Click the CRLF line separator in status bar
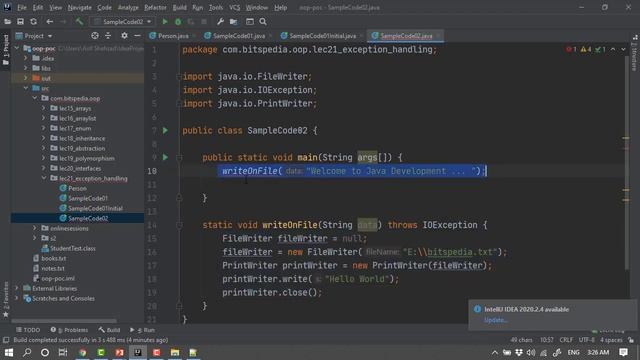The width and height of the screenshot is (640, 360). 566,340
